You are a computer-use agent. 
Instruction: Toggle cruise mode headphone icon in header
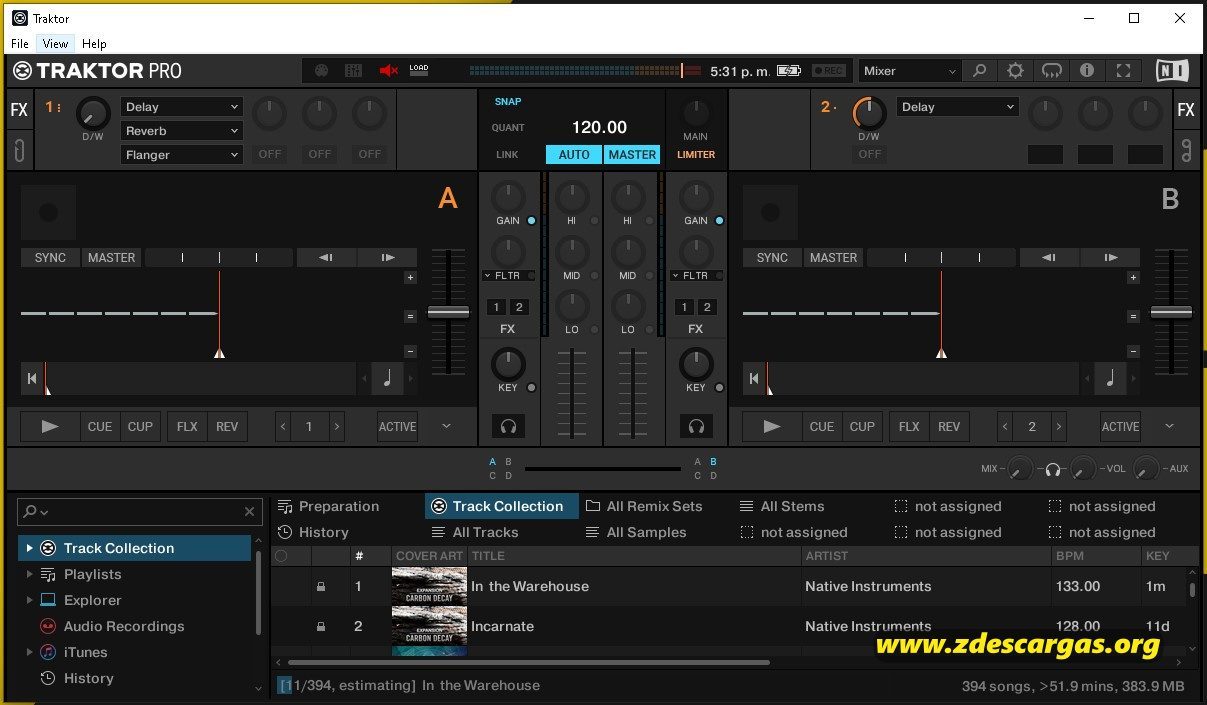(1051, 71)
